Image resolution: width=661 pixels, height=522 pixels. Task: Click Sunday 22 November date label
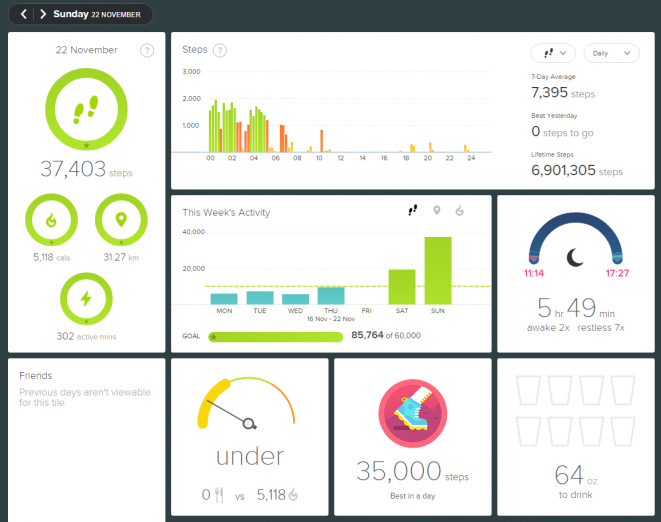pyautogui.click(x=97, y=14)
